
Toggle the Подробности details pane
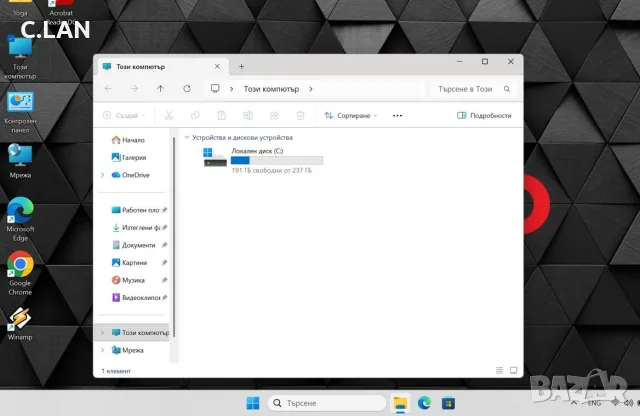point(484,116)
